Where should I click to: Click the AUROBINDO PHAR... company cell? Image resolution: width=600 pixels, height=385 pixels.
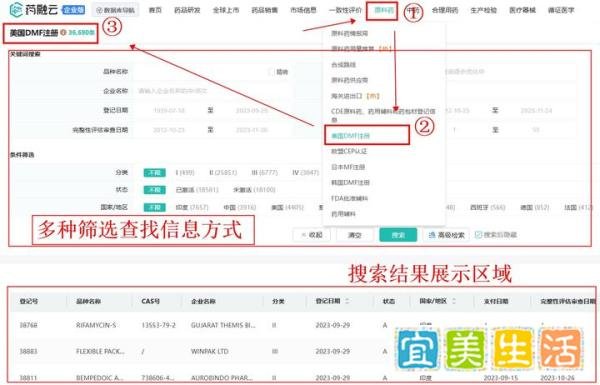pos(222,378)
